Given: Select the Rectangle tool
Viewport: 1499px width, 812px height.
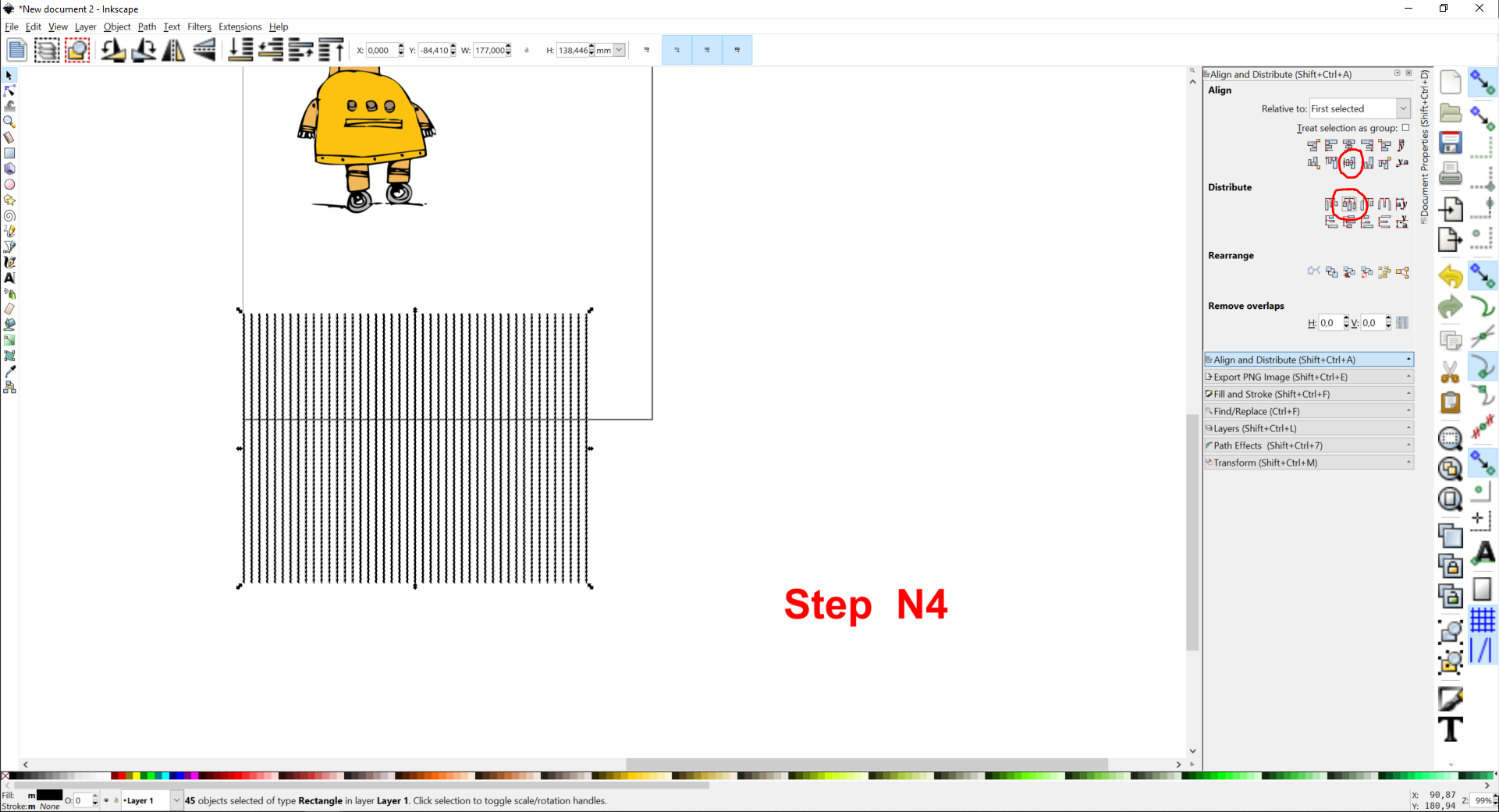Looking at the screenshot, I should [10, 153].
